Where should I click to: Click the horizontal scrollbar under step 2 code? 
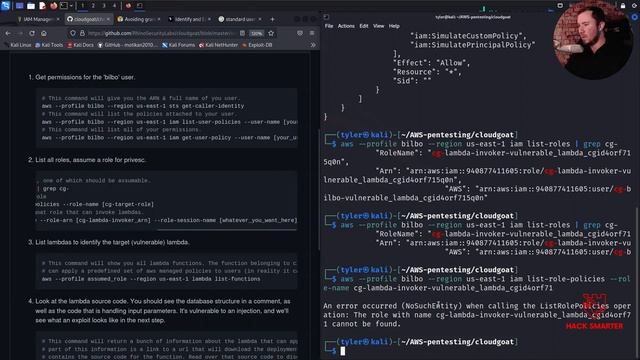[227, 230]
